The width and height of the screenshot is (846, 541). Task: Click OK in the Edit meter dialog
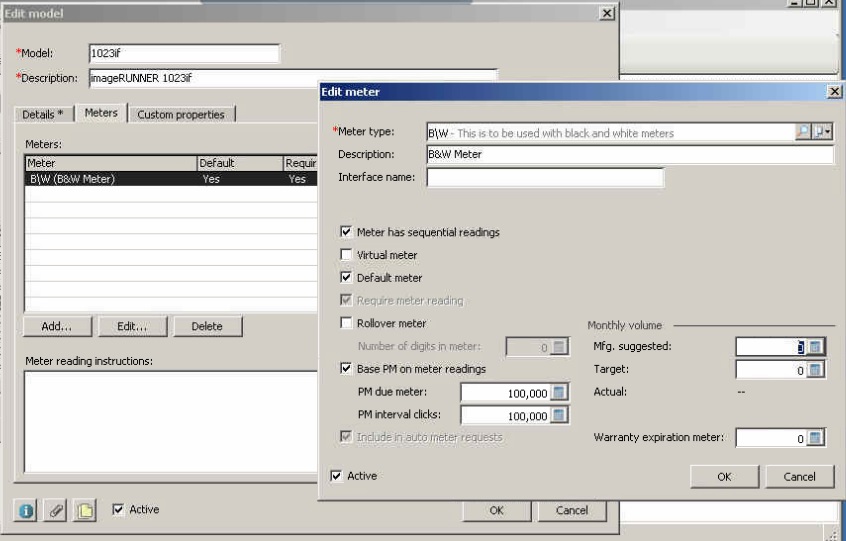(x=724, y=477)
